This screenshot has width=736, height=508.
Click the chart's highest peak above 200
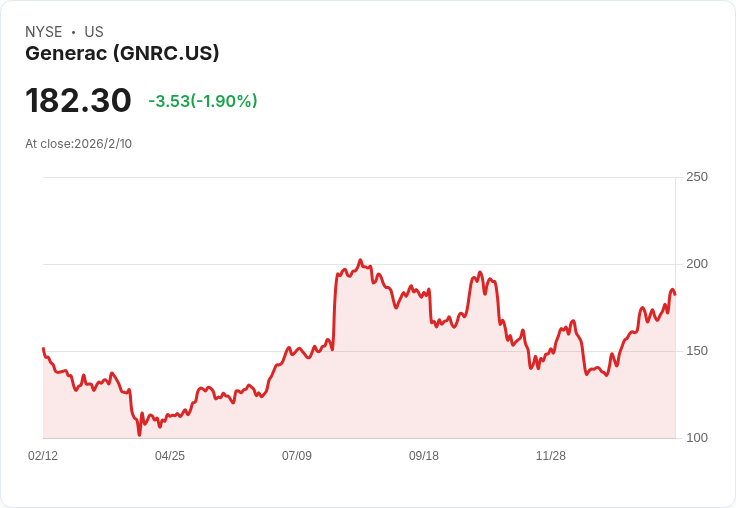click(x=360, y=260)
